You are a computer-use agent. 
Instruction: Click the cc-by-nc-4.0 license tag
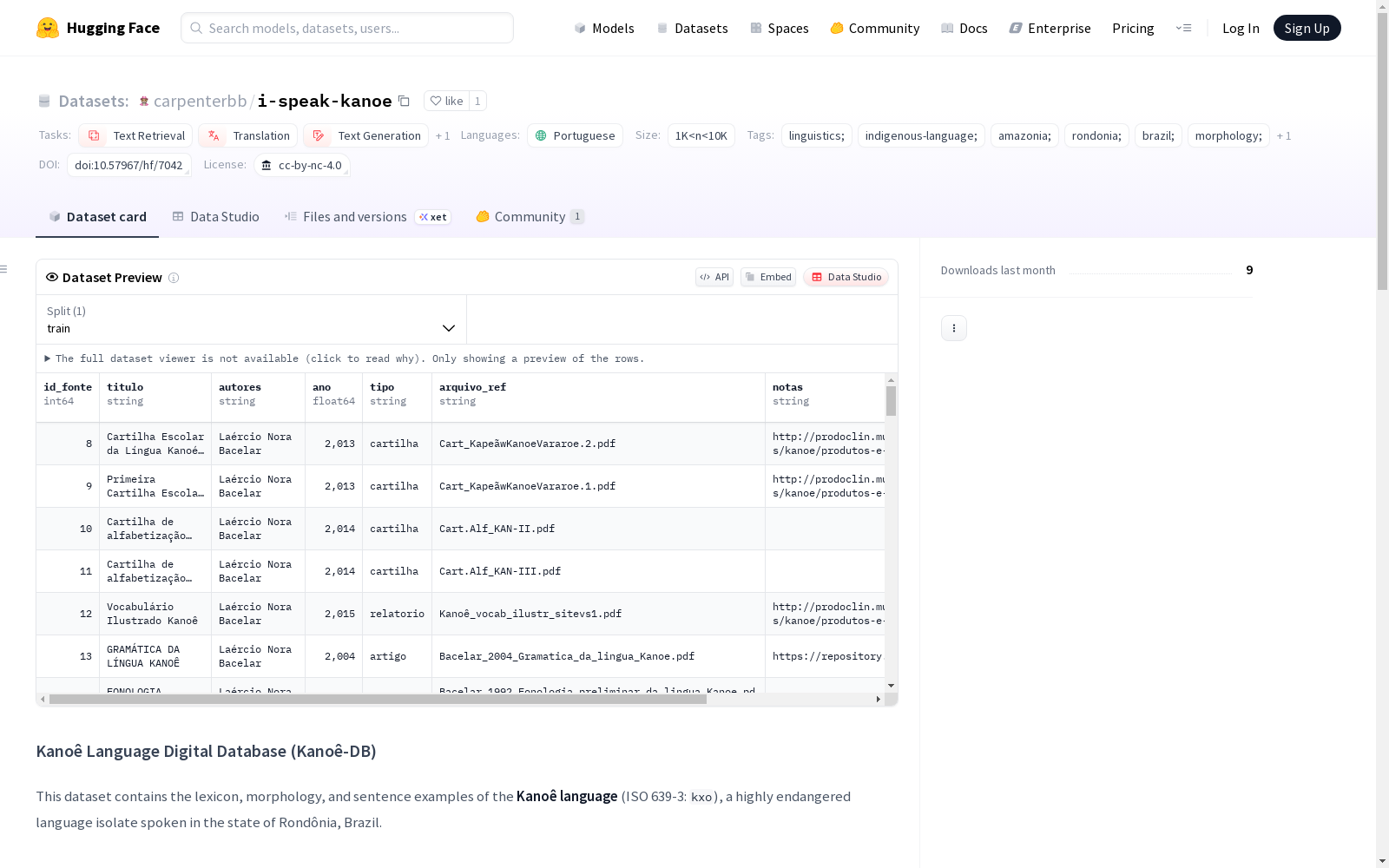pos(302,165)
